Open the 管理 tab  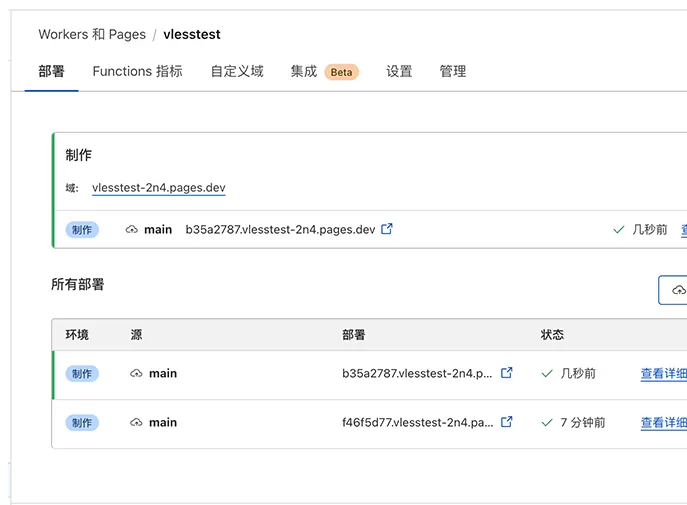(x=453, y=71)
